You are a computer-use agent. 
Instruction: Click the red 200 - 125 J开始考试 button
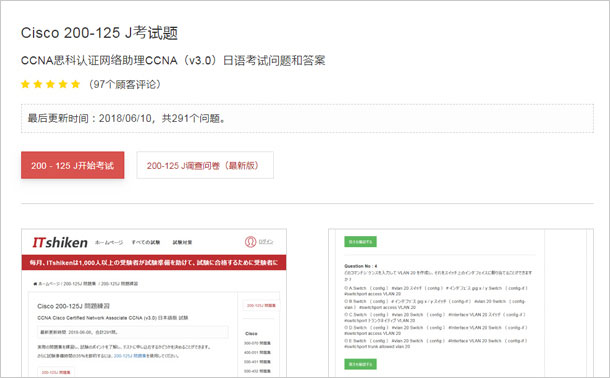(x=73, y=165)
